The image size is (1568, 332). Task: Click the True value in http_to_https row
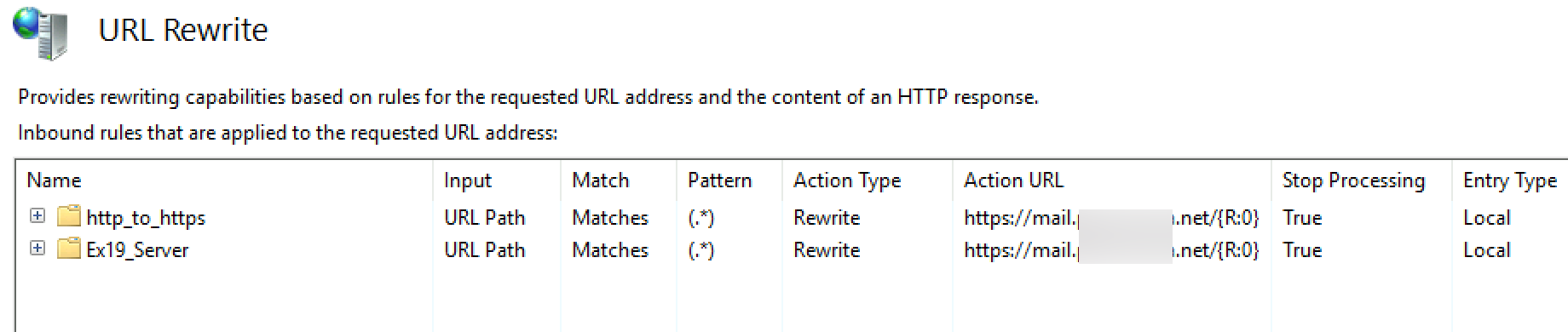pyautogui.click(x=1302, y=218)
